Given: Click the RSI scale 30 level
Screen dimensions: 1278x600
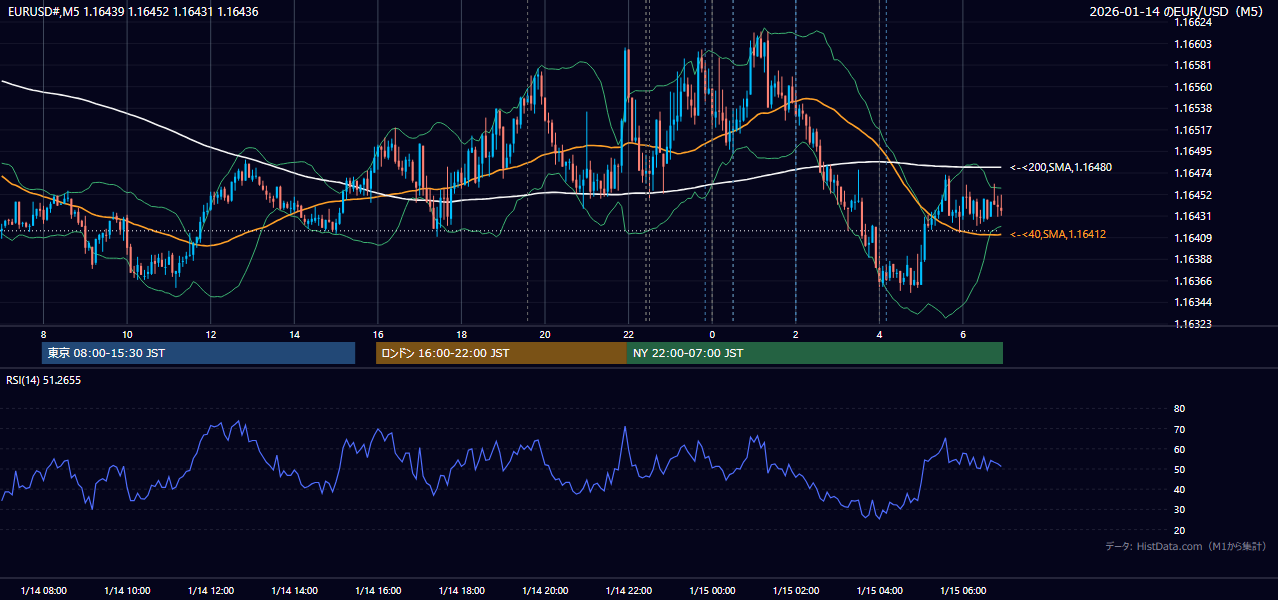Looking at the screenshot, I should click(x=1179, y=510).
